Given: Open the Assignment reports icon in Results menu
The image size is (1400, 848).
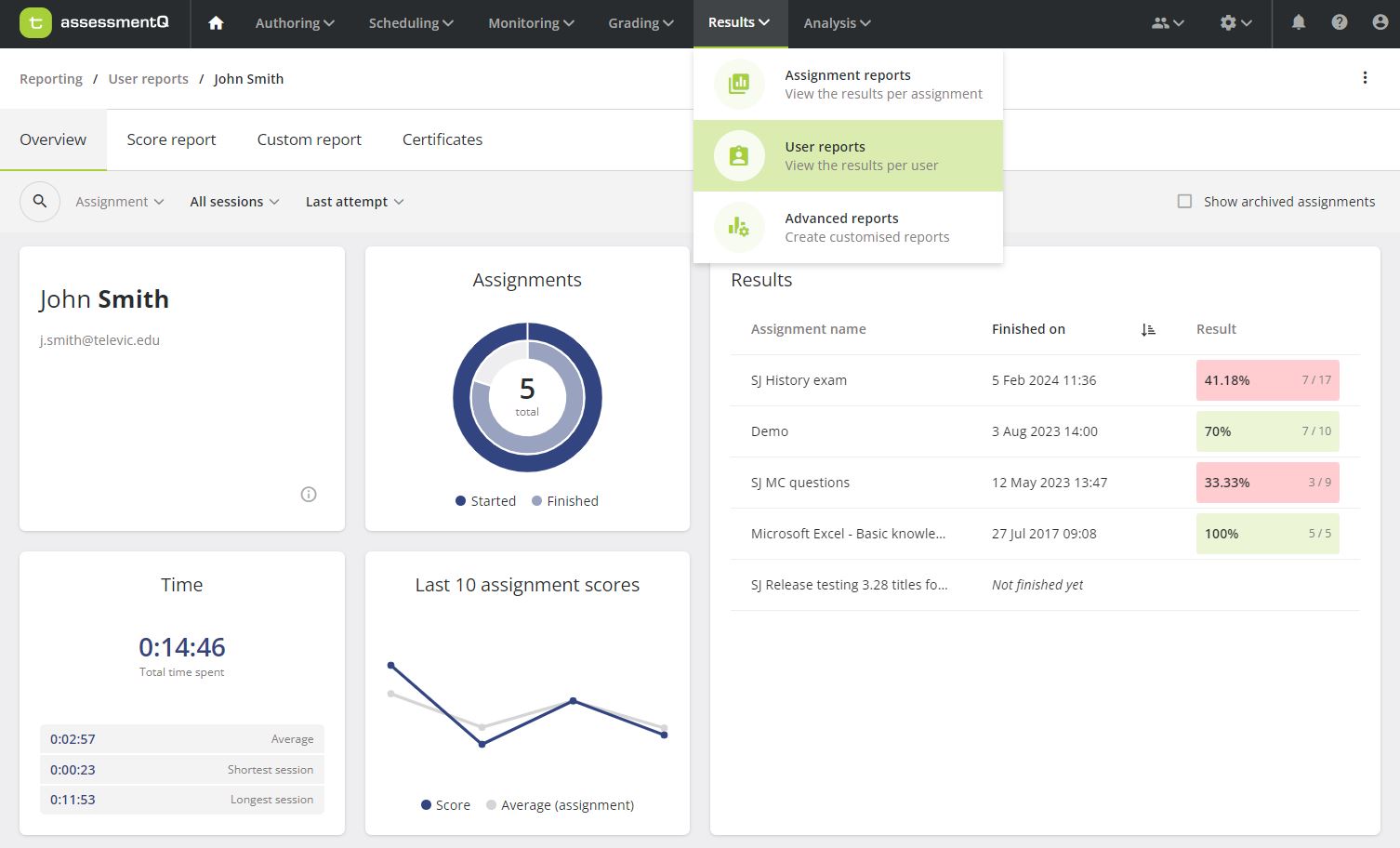Looking at the screenshot, I should pyautogui.click(x=738, y=84).
